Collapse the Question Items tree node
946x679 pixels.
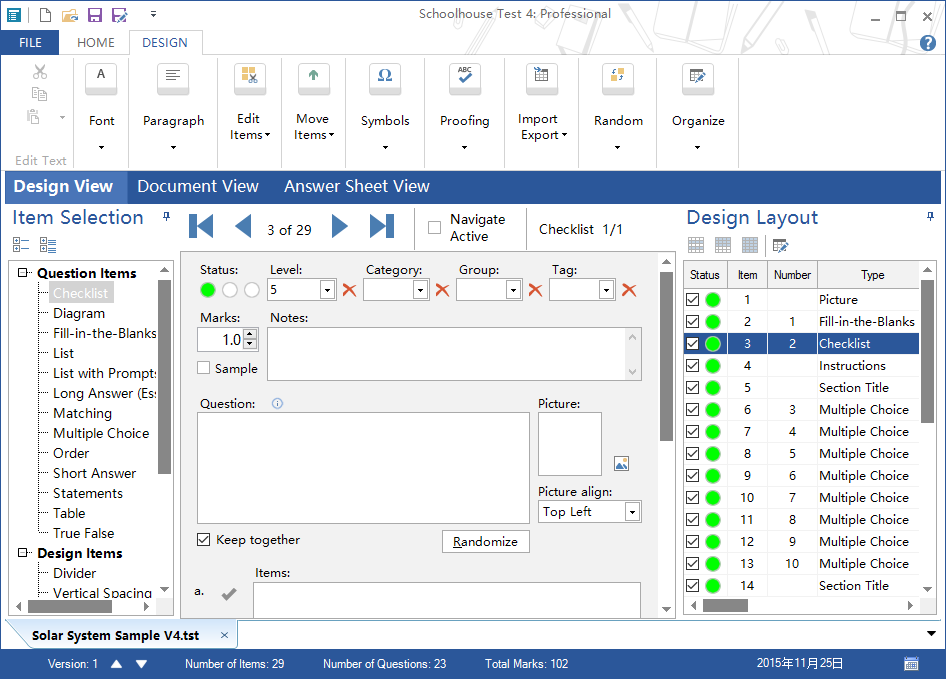[24, 273]
